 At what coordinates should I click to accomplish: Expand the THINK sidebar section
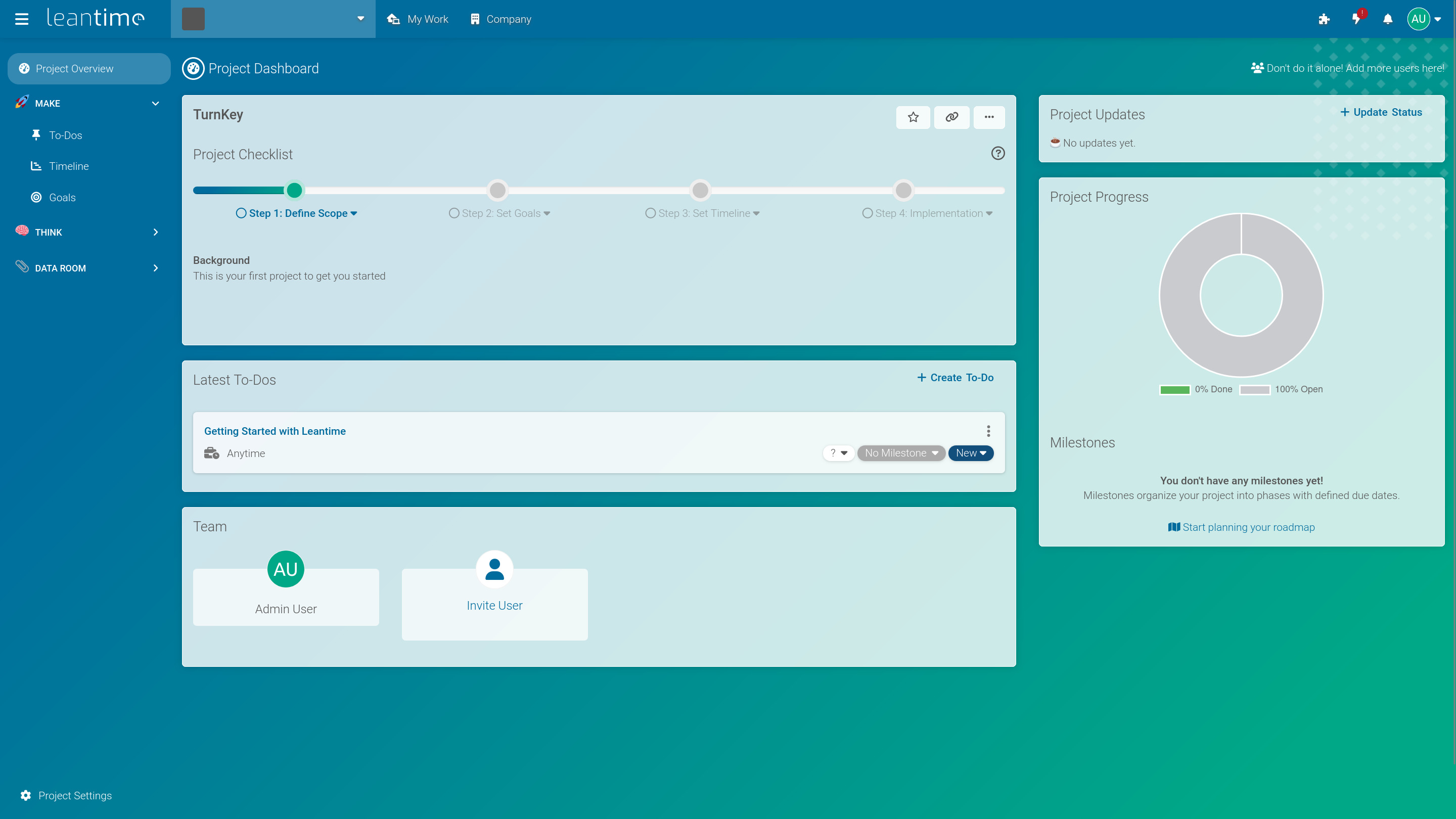[x=87, y=233]
